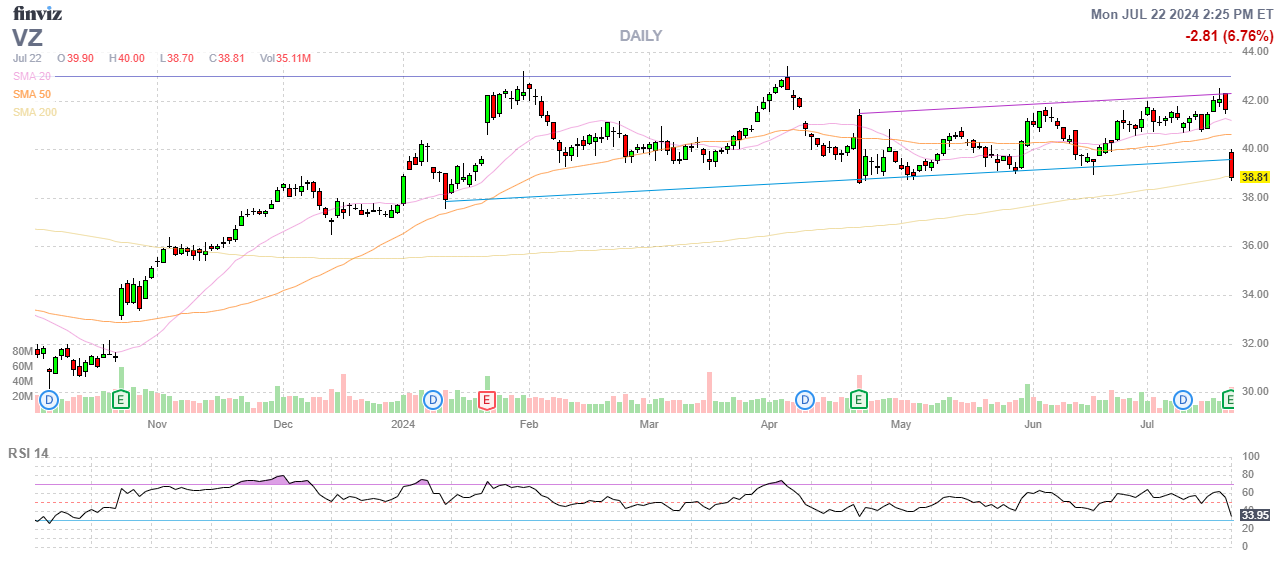Click the -2.81 (6.76%) price change
Image resolution: width=1287 pixels, height=562 pixels.
[1227, 36]
